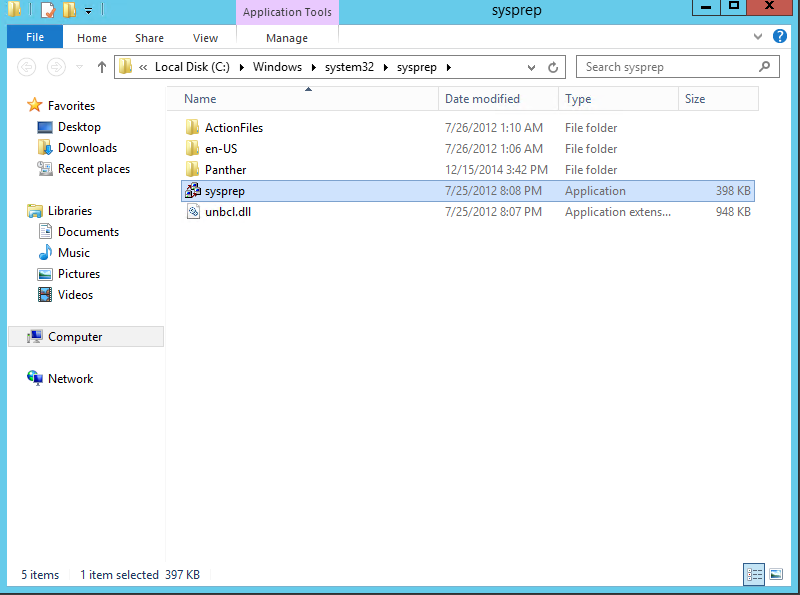Screen dimensions: 800x595
Task: Expand the arrow after system32 in path
Action: [386, 67]
